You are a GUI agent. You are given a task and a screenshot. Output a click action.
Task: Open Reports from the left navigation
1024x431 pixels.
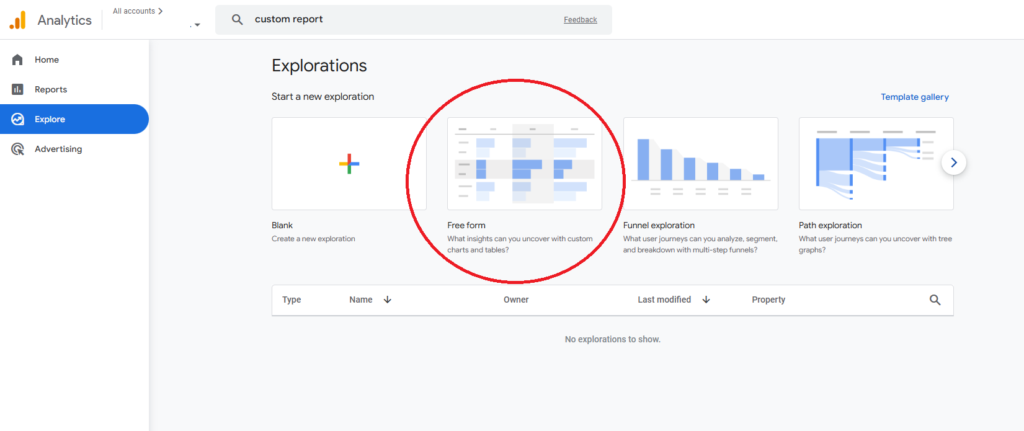(x=51, y=90)
